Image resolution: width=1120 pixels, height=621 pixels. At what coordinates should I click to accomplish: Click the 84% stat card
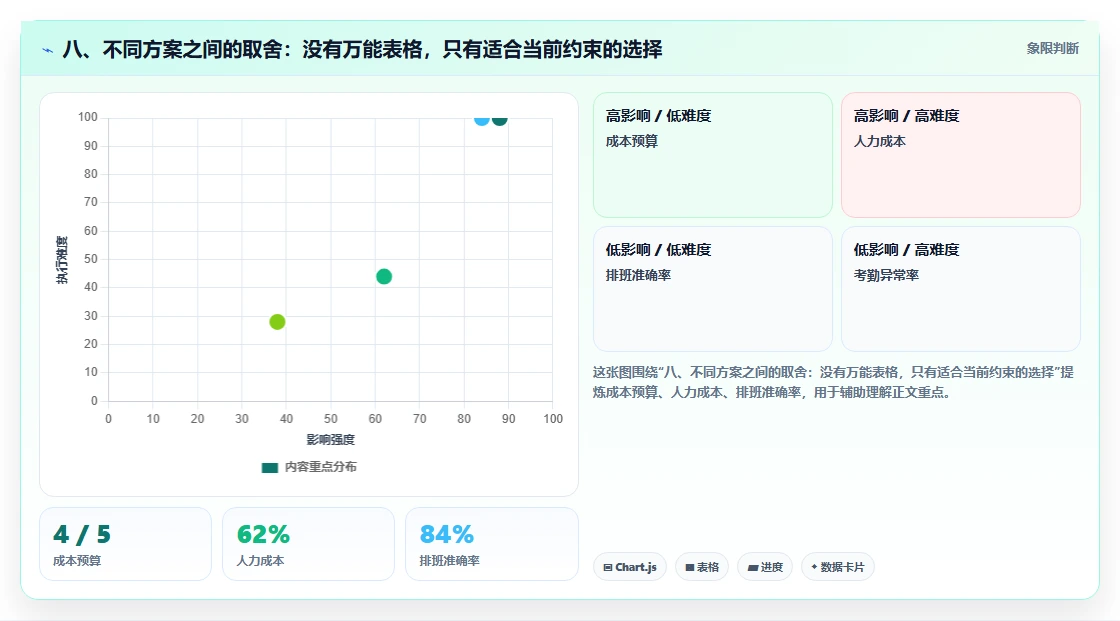click(491, 544)
